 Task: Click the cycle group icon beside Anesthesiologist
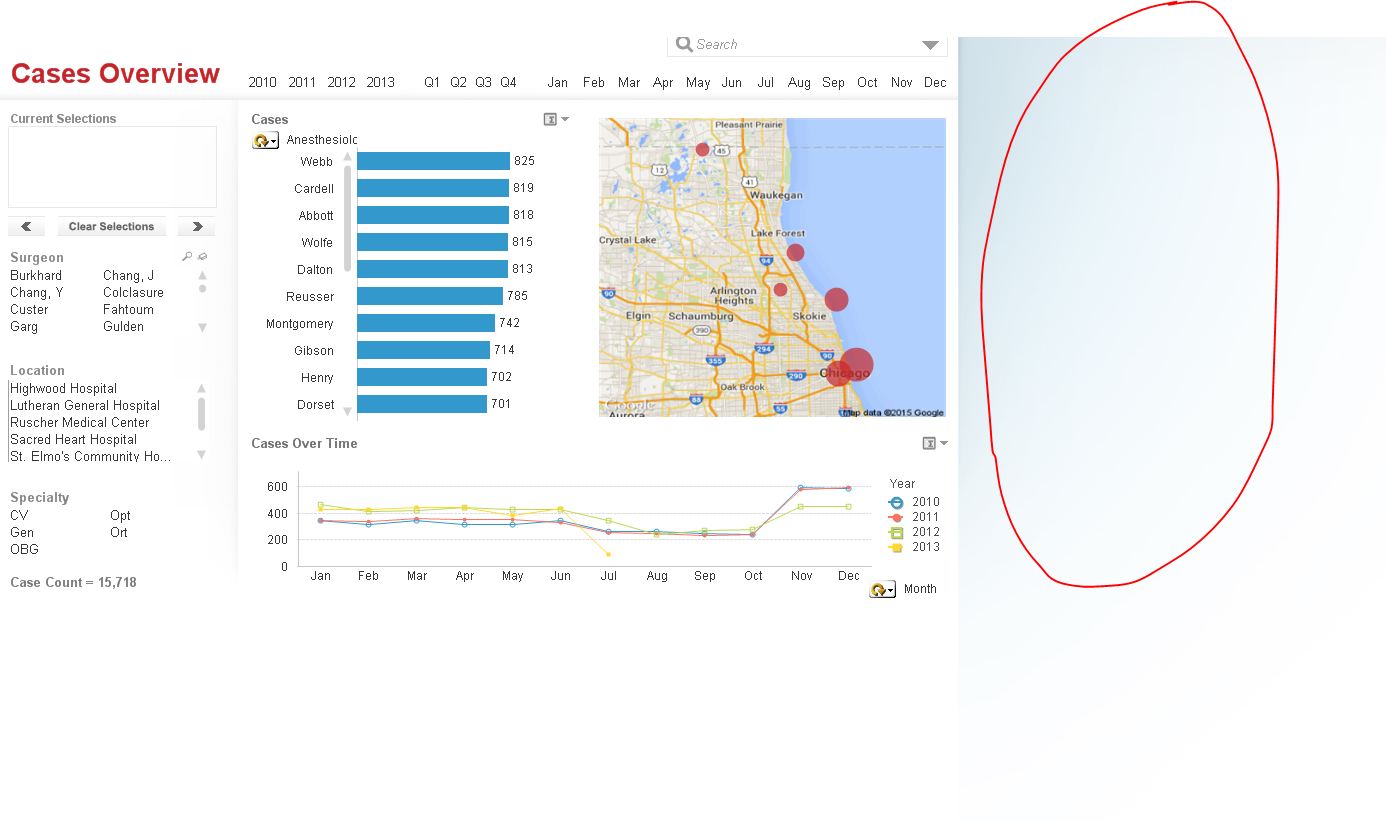[x=265, y=141]
